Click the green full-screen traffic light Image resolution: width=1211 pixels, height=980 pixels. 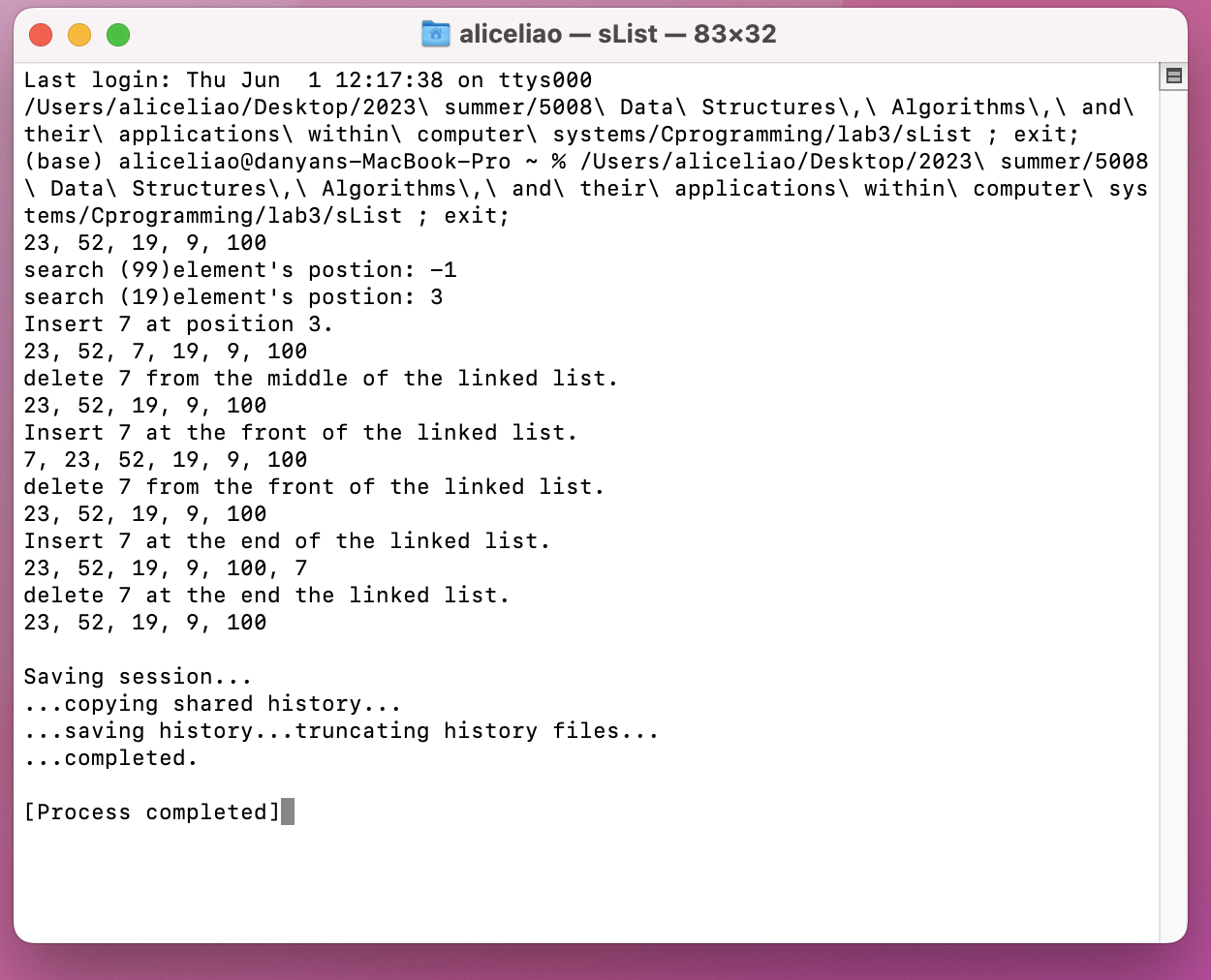click(117, 33)
